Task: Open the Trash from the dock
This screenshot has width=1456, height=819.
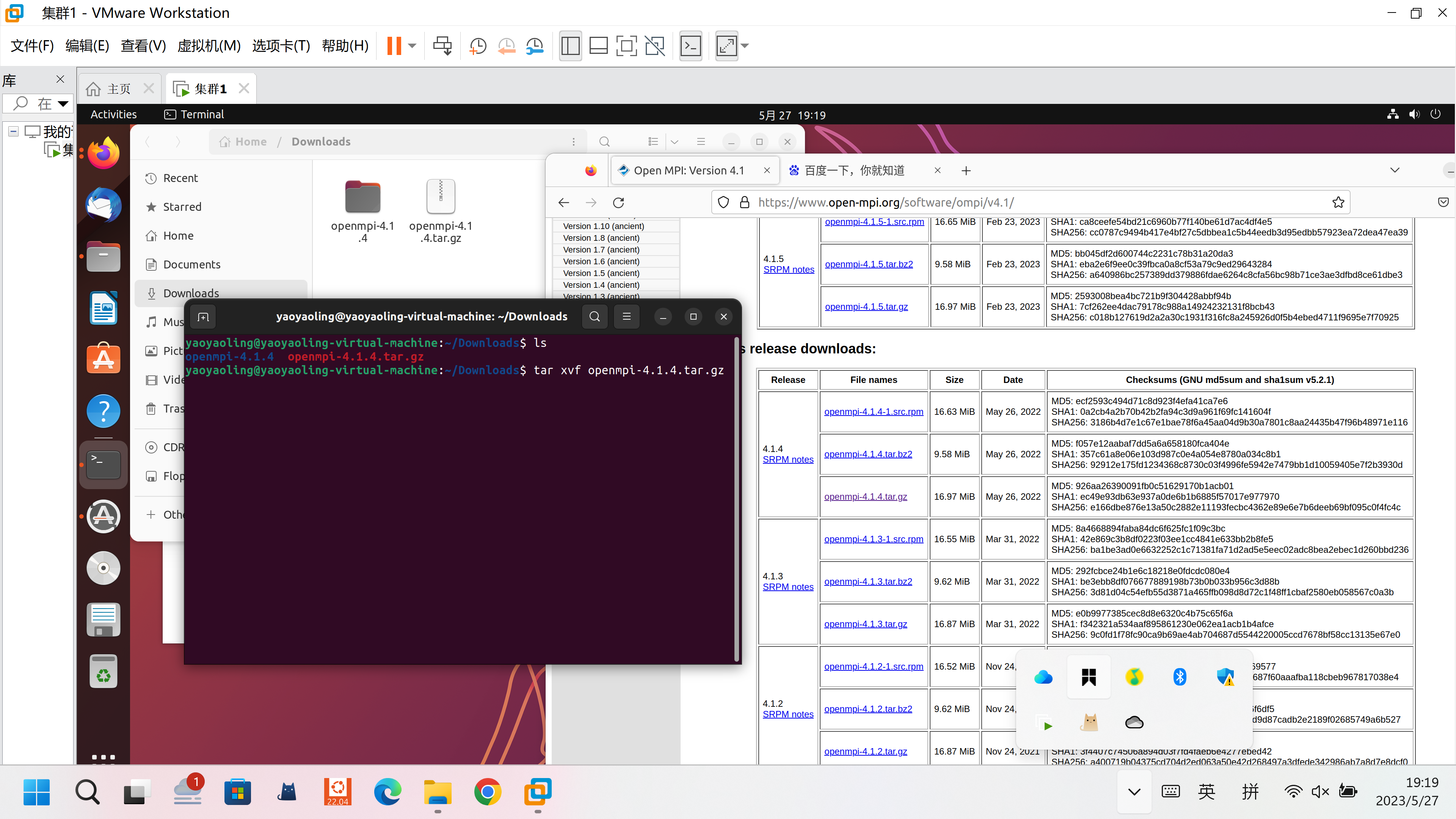Action: (x=104, y=672)
